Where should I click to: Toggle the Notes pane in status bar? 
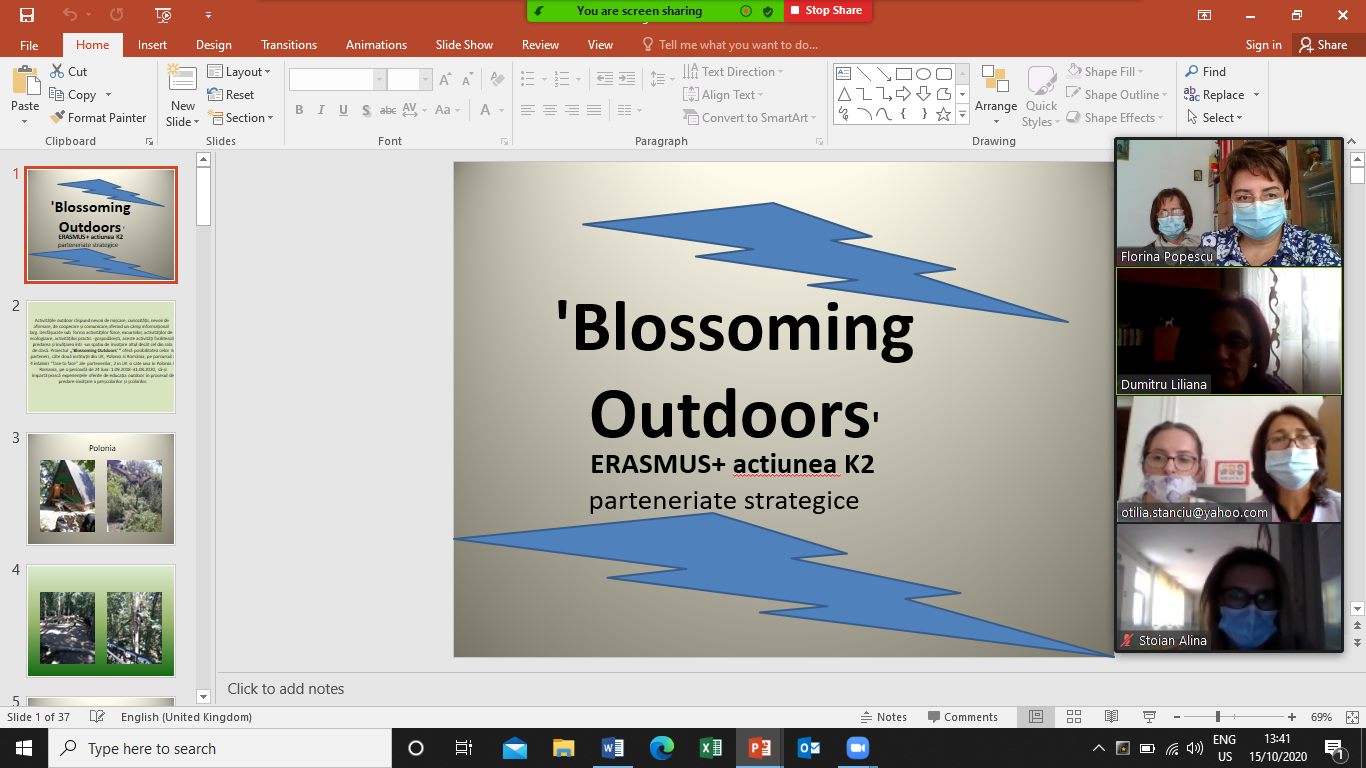tap(883, 717)
